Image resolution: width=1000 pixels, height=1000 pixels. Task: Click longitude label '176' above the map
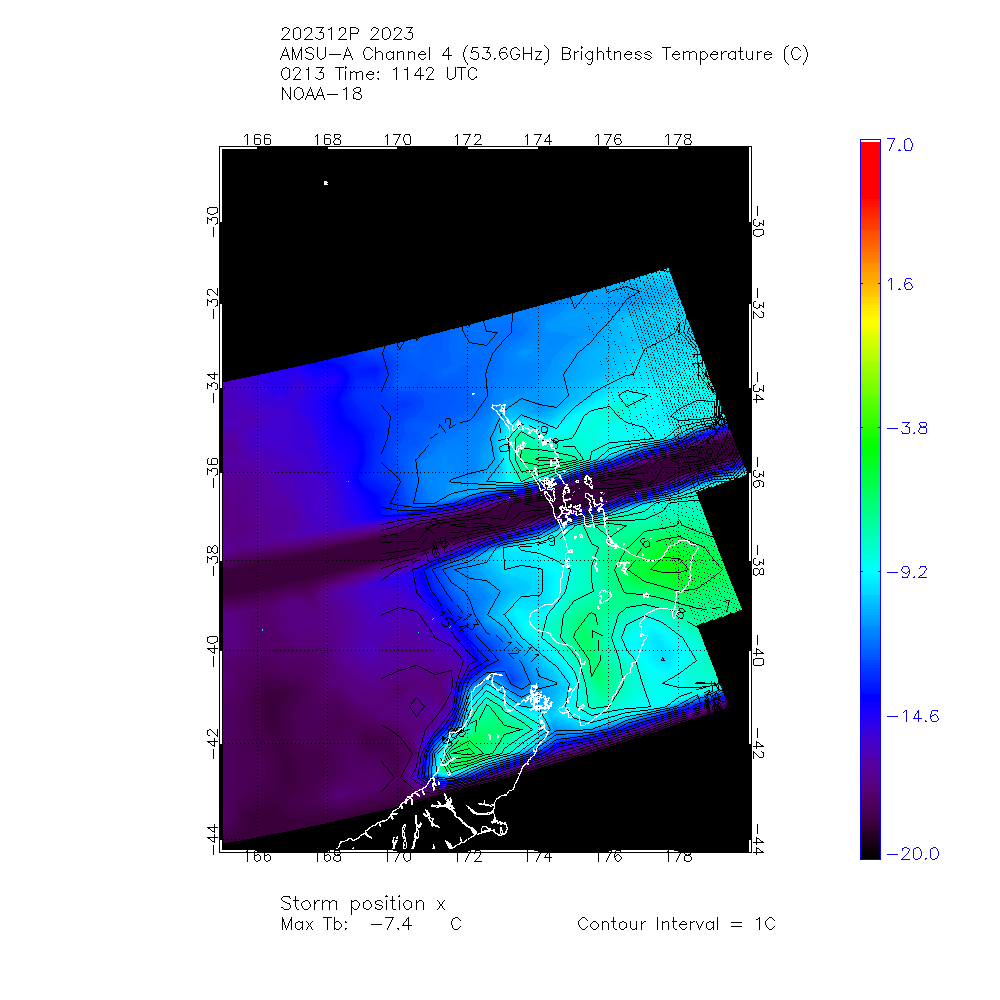608,139
